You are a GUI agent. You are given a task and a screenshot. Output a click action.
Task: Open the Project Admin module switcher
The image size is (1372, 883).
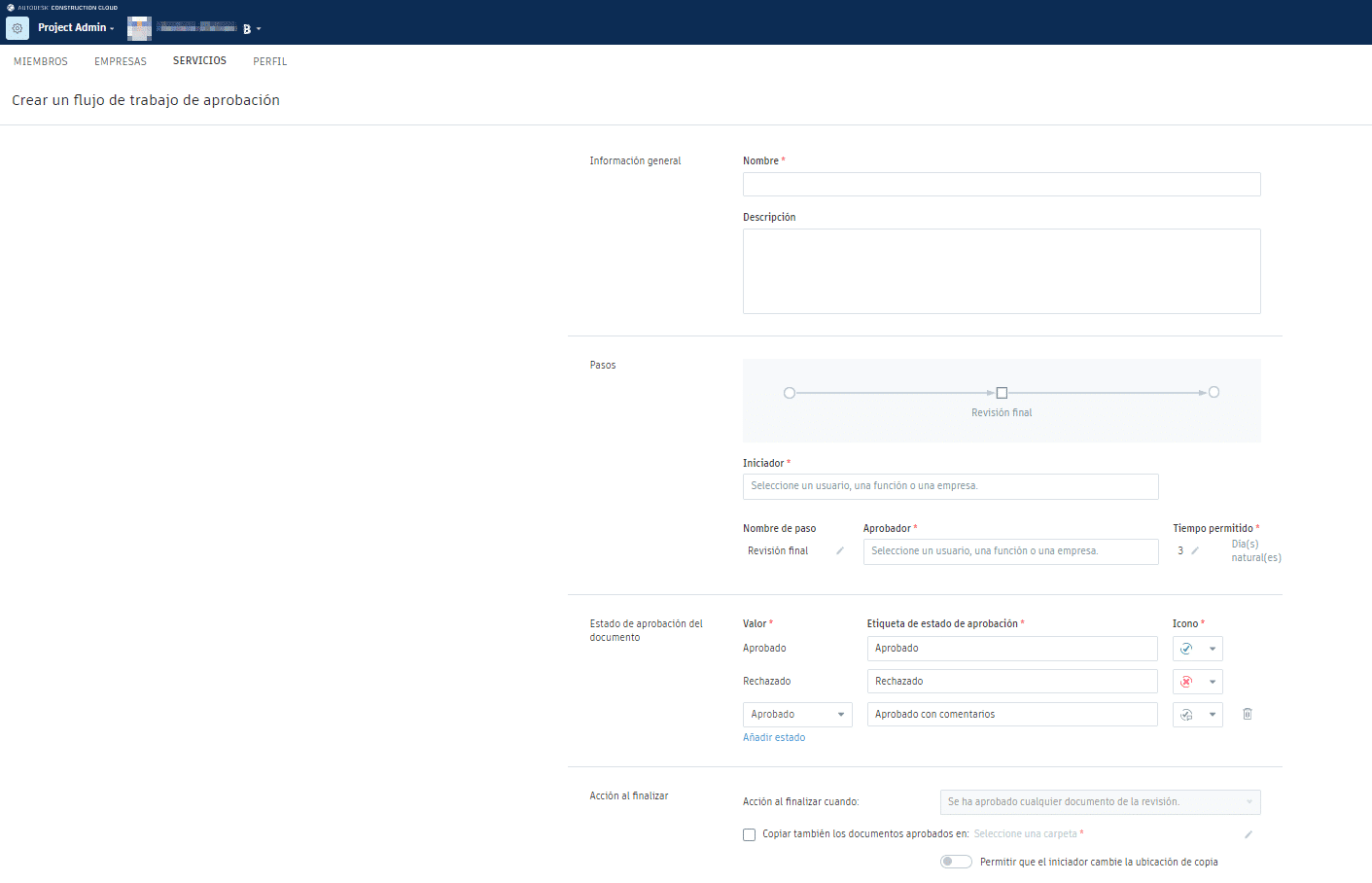click(x=76, y=28)
